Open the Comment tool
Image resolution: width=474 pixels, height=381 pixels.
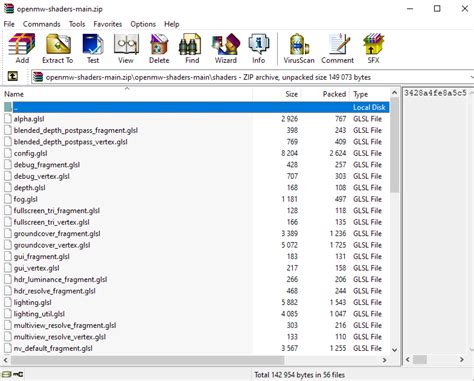(337, 48)
